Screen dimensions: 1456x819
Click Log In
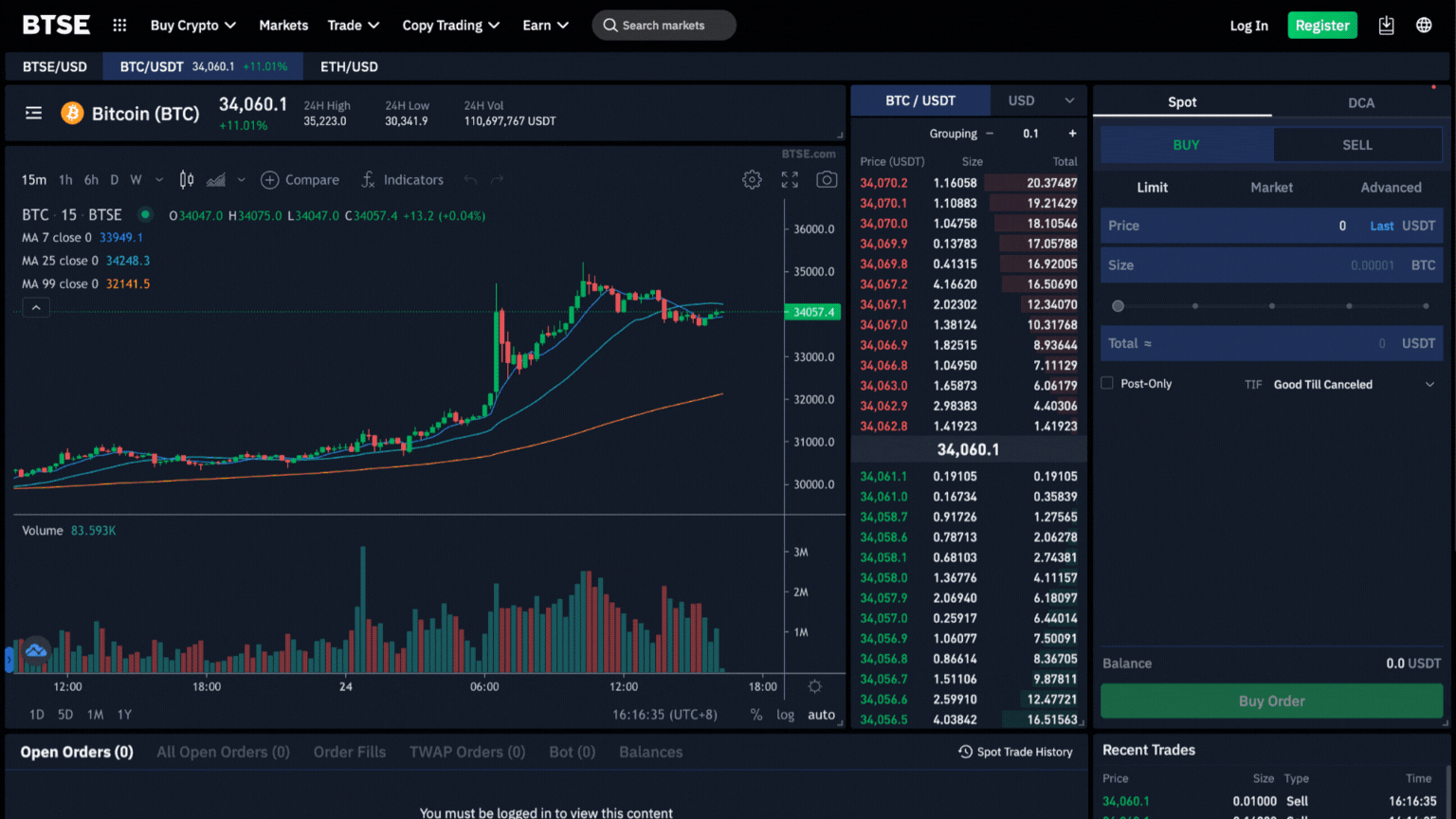pyautogui.click(x=1248, y=26)
